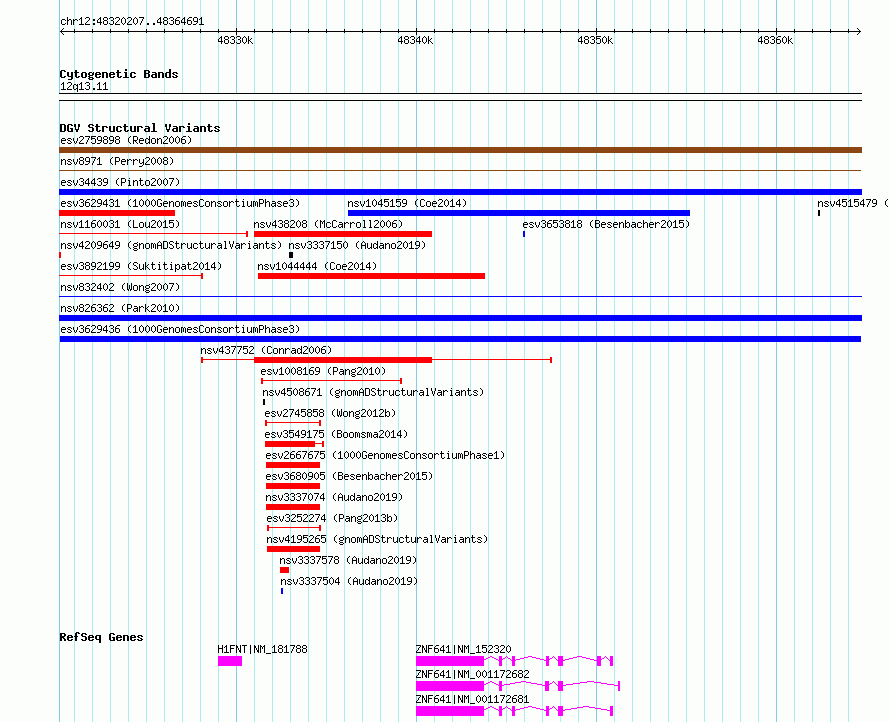The width and height of the screenshot is (890, 722).
Task: Click esv3252274 (Pang2013b) label
Action: pyautogui.click(x=332, y=518)
